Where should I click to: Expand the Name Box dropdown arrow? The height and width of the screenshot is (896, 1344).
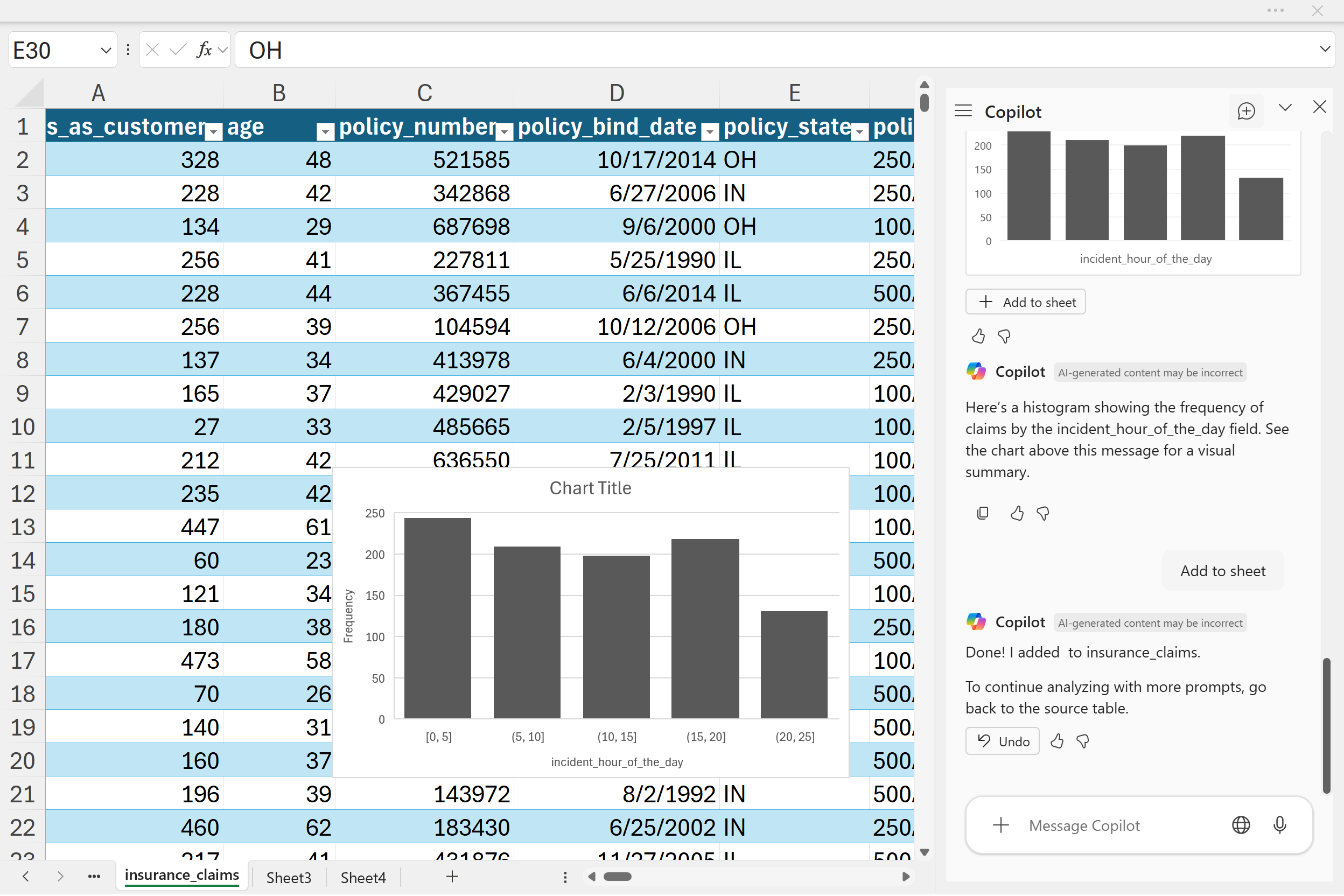[x=106, y=50]
